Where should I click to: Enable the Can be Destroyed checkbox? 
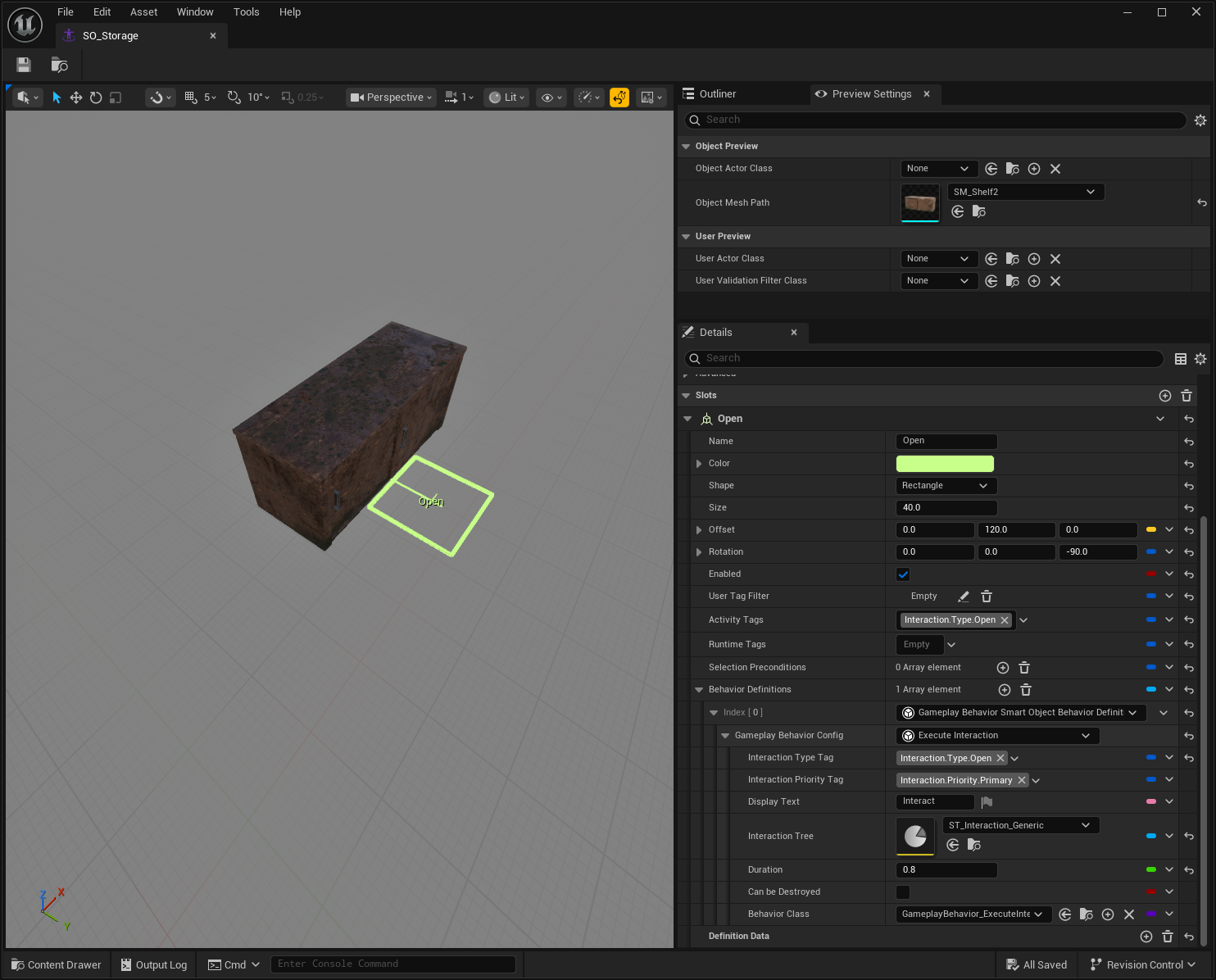click(x=902, y=892)
